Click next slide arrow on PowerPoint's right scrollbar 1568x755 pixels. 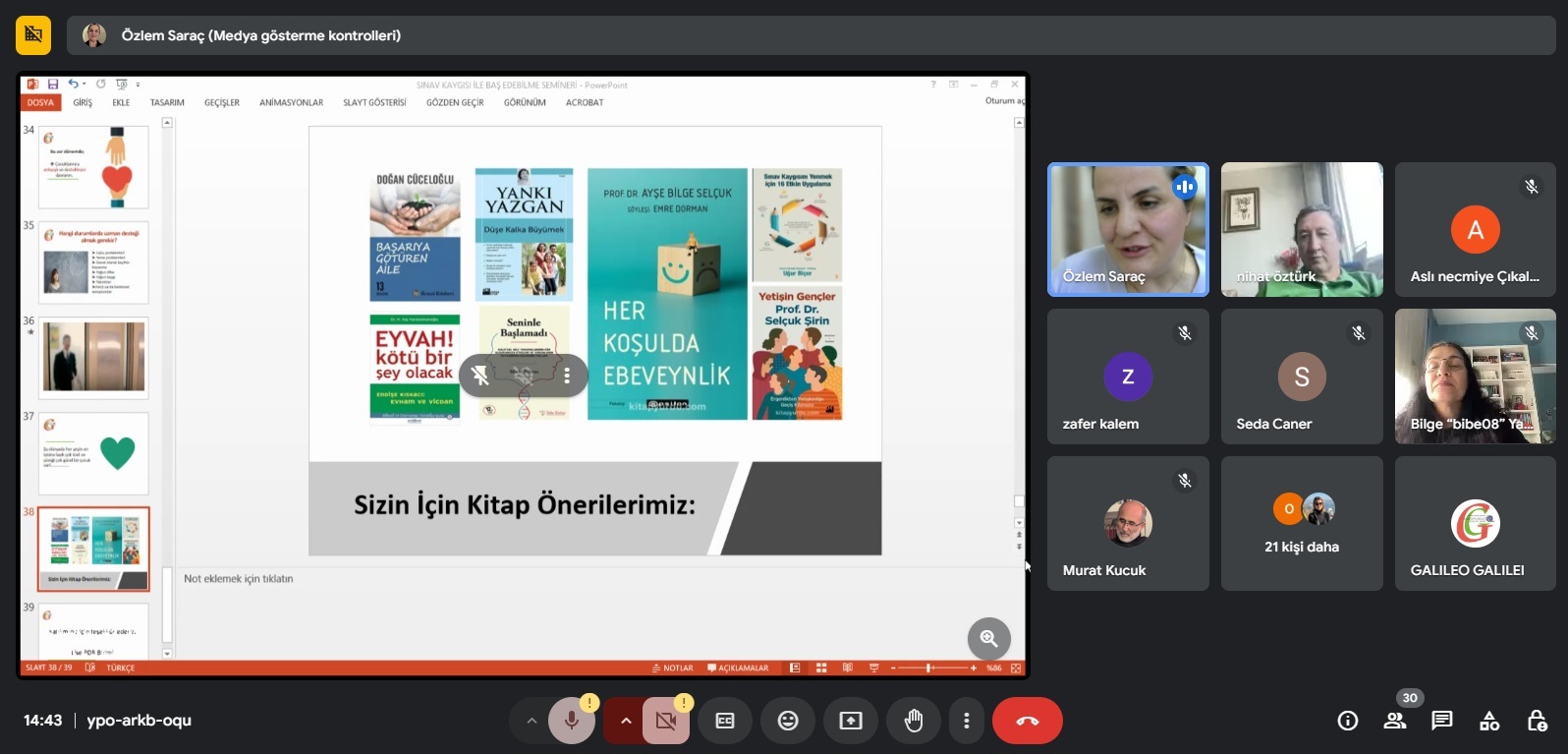[1019, 546]
